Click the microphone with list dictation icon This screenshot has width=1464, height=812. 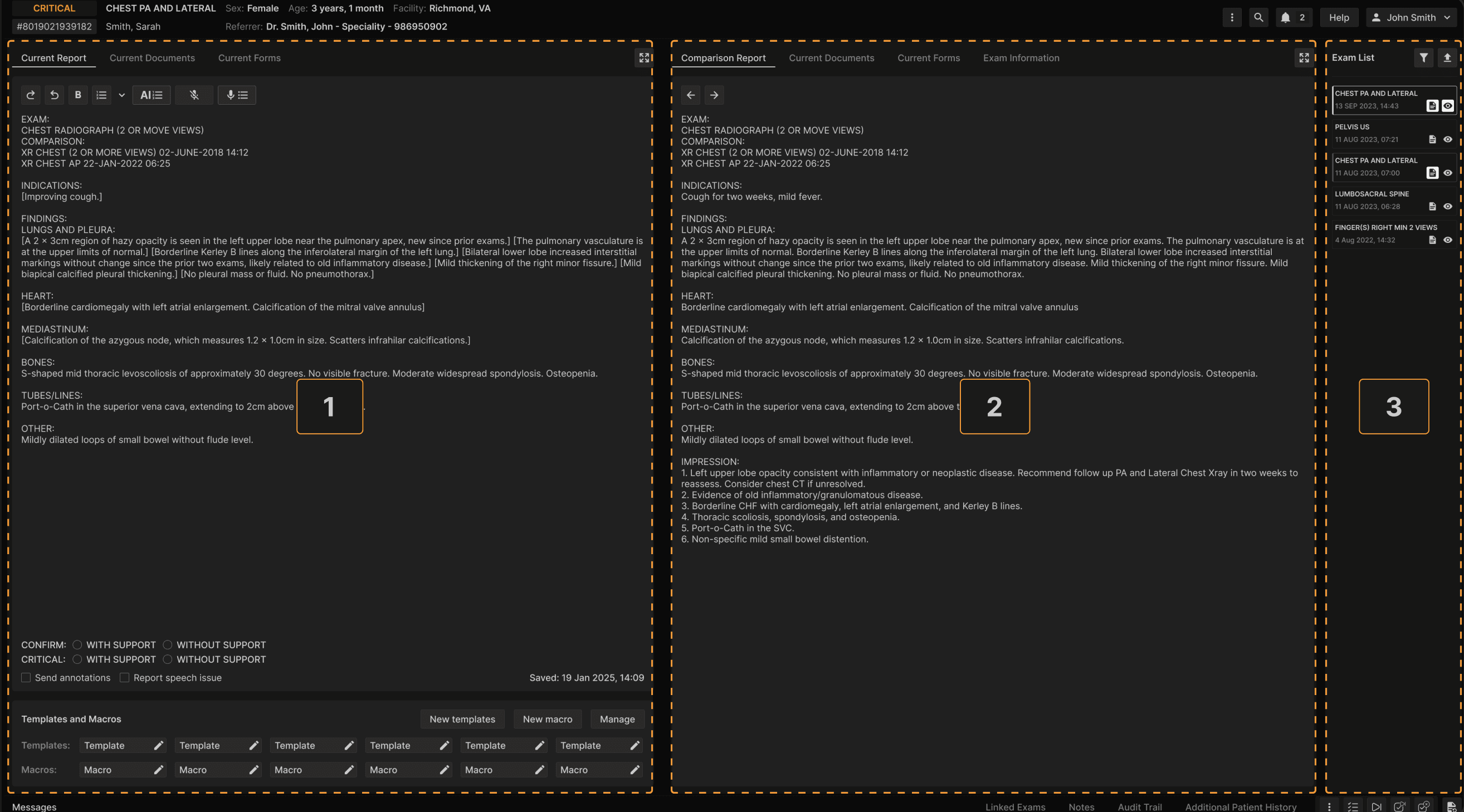click(x=236, y=95)
